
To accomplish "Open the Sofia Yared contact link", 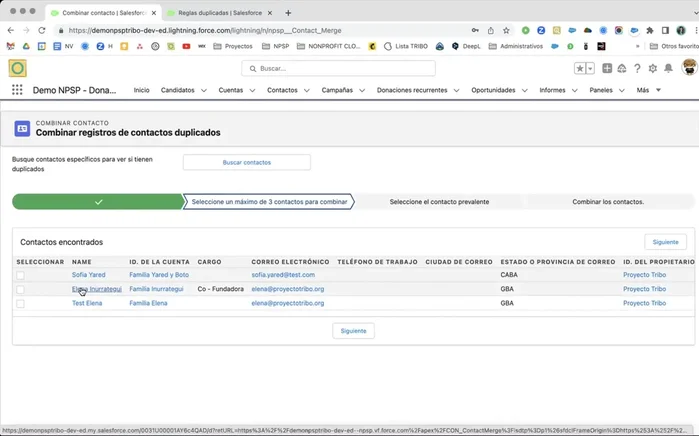I will click(x=88, y=275).
